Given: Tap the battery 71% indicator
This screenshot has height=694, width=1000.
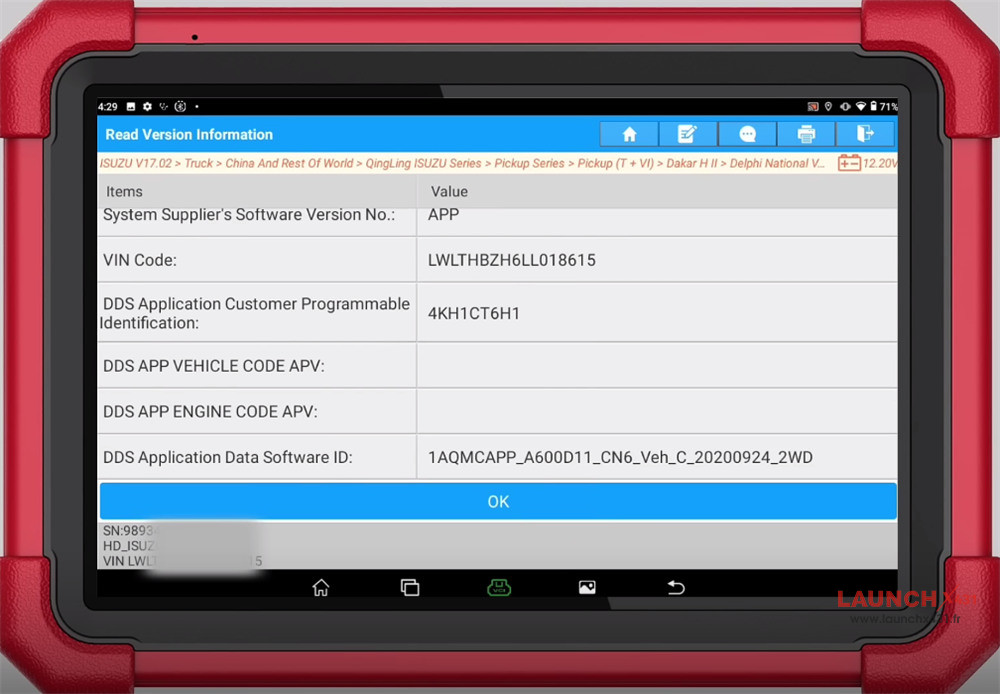Looking at the screenshot, I should pyautogui.click(x=884, y=107).
